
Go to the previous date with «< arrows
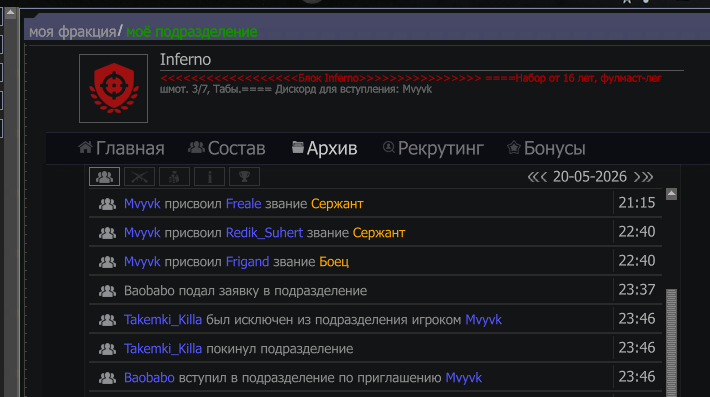(537, 177)
